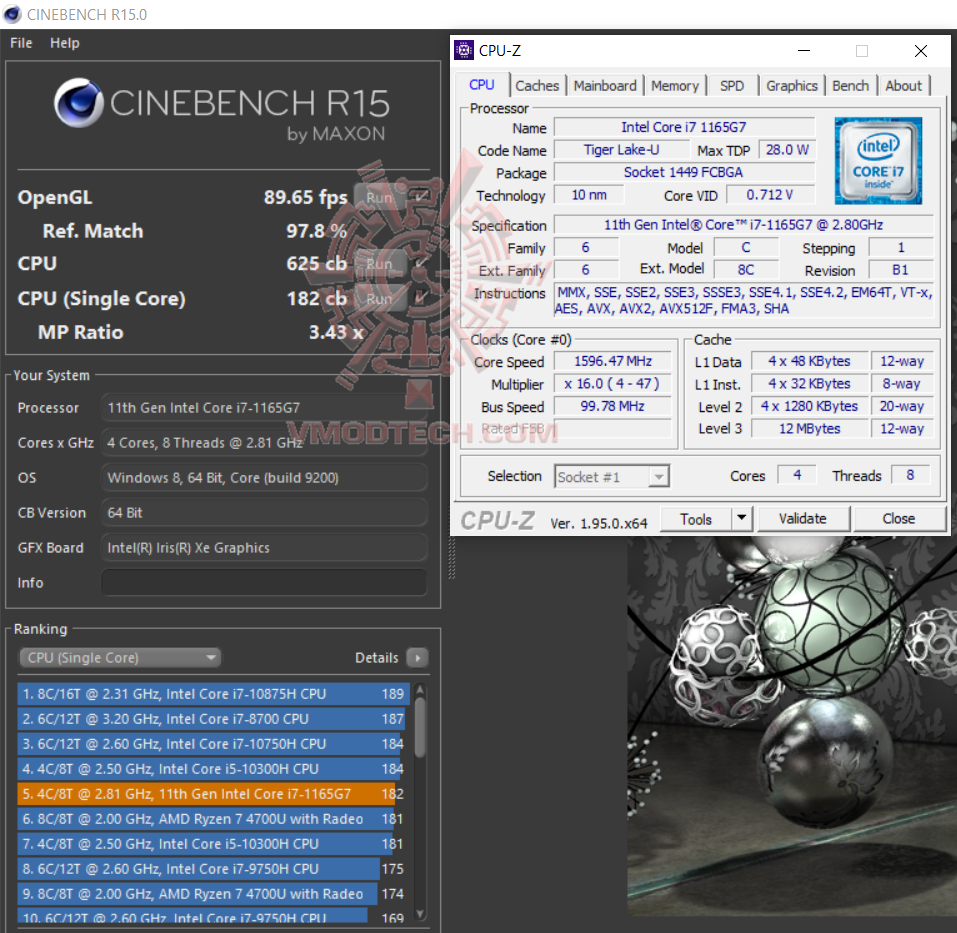Switch to the Caches tab in CPU-Z
The height and width of the screenshot is (933, 957).
coord(537,86)
